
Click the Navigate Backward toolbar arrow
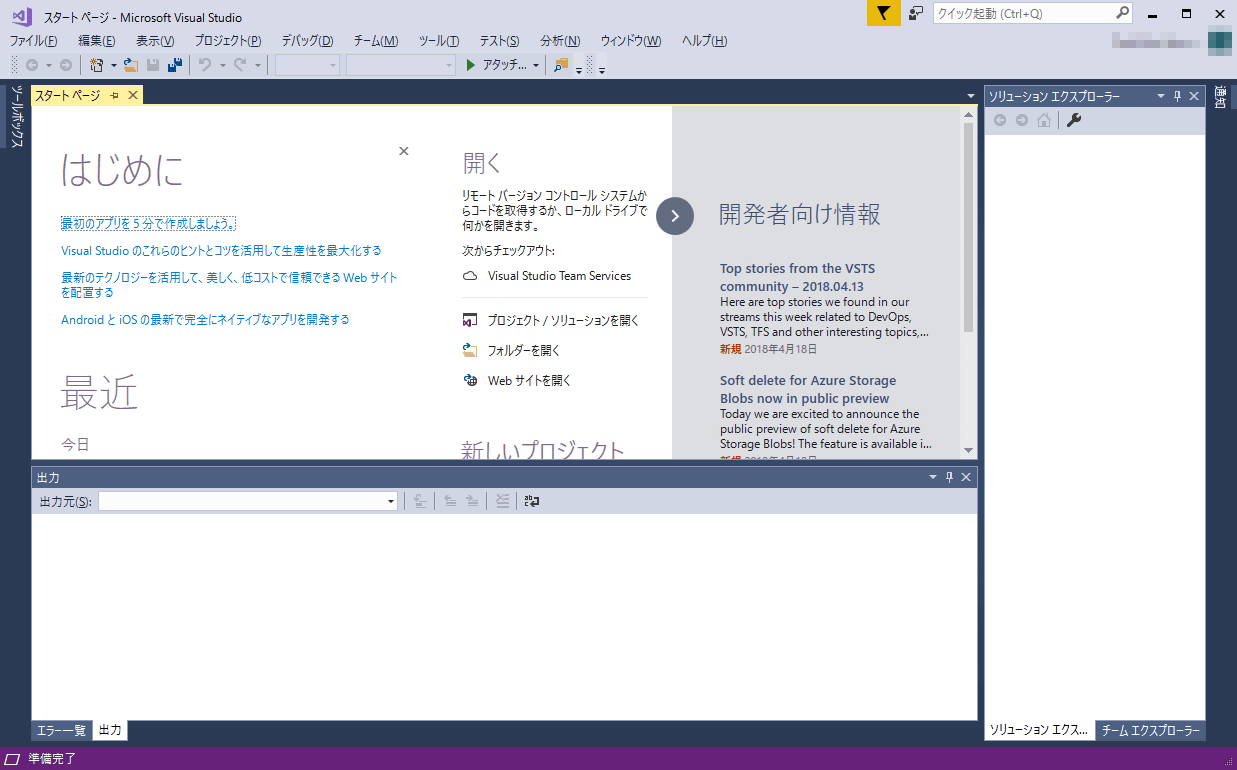[32, 65]
